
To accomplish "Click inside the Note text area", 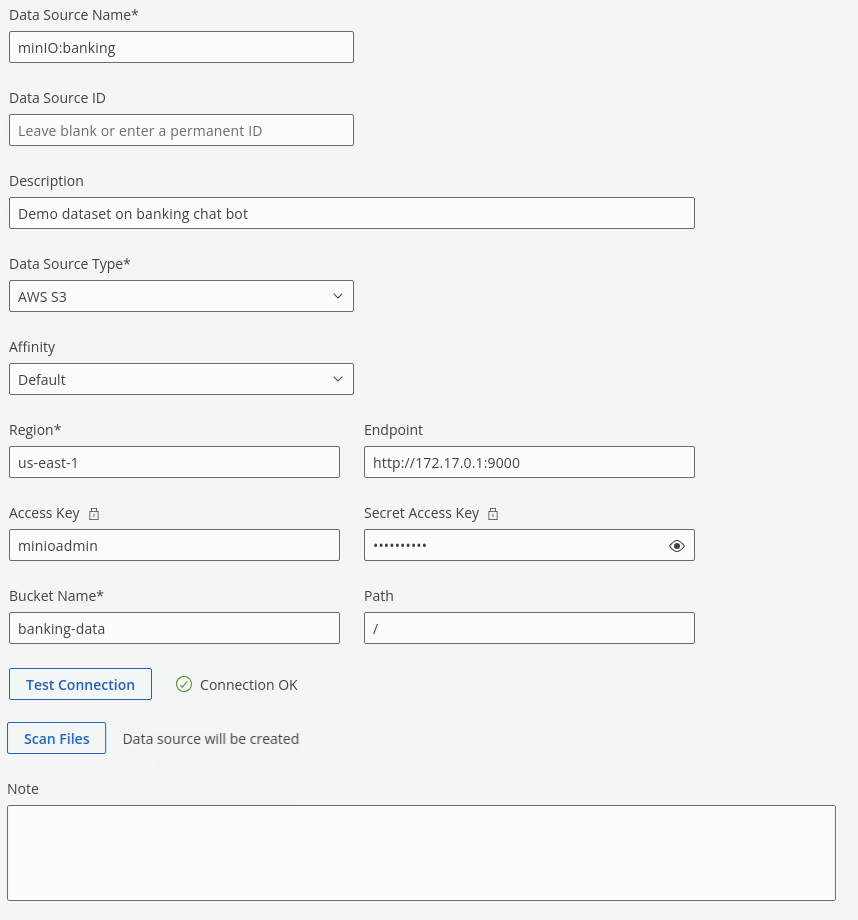I will tap(420, 852).
